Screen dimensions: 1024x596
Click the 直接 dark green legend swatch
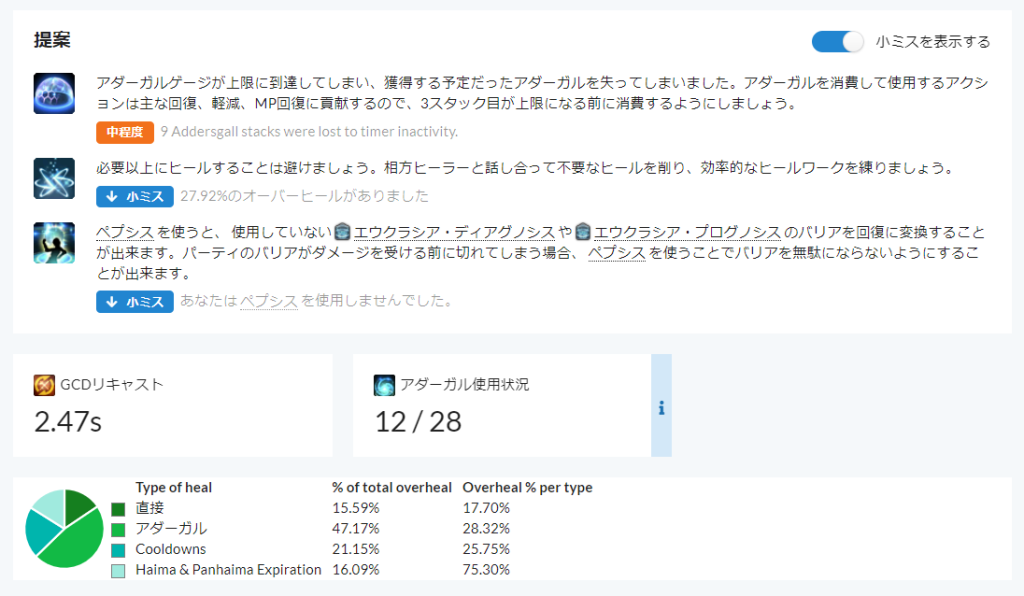coord(118,509)
